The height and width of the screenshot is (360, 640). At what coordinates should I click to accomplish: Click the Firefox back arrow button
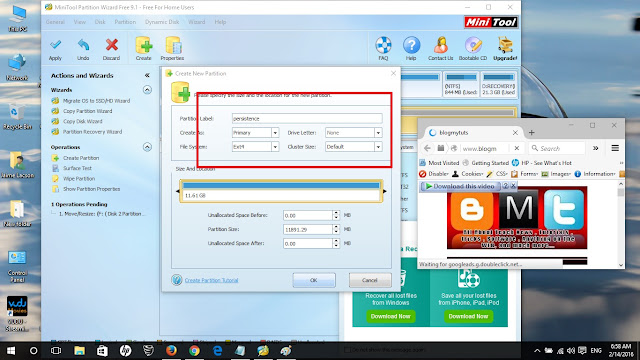[427, 148]
